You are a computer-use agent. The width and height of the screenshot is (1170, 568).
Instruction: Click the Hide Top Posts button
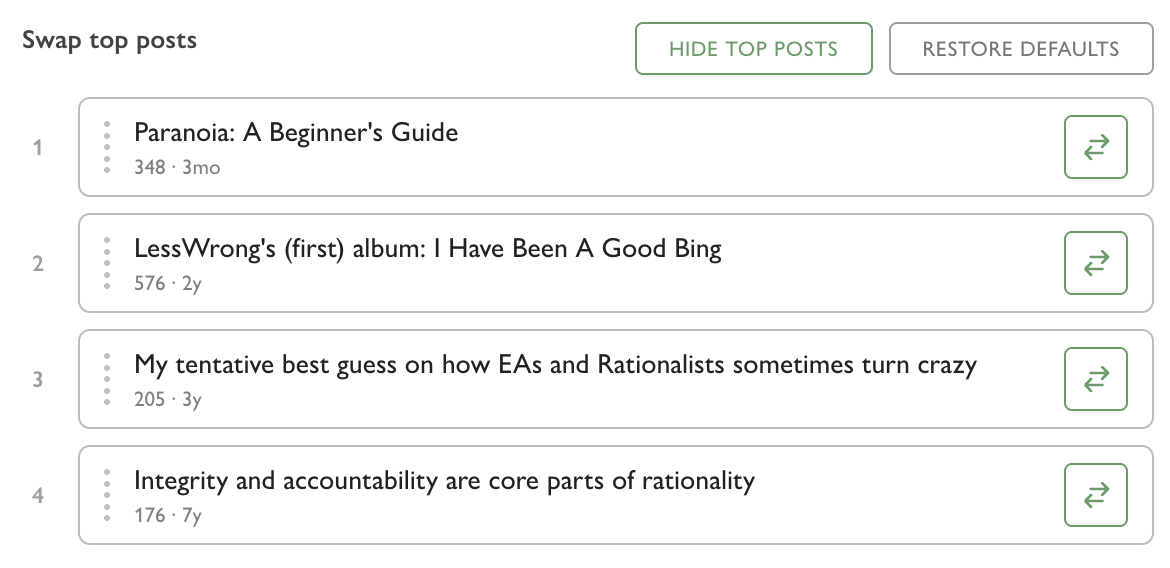[x=753, y=49]
